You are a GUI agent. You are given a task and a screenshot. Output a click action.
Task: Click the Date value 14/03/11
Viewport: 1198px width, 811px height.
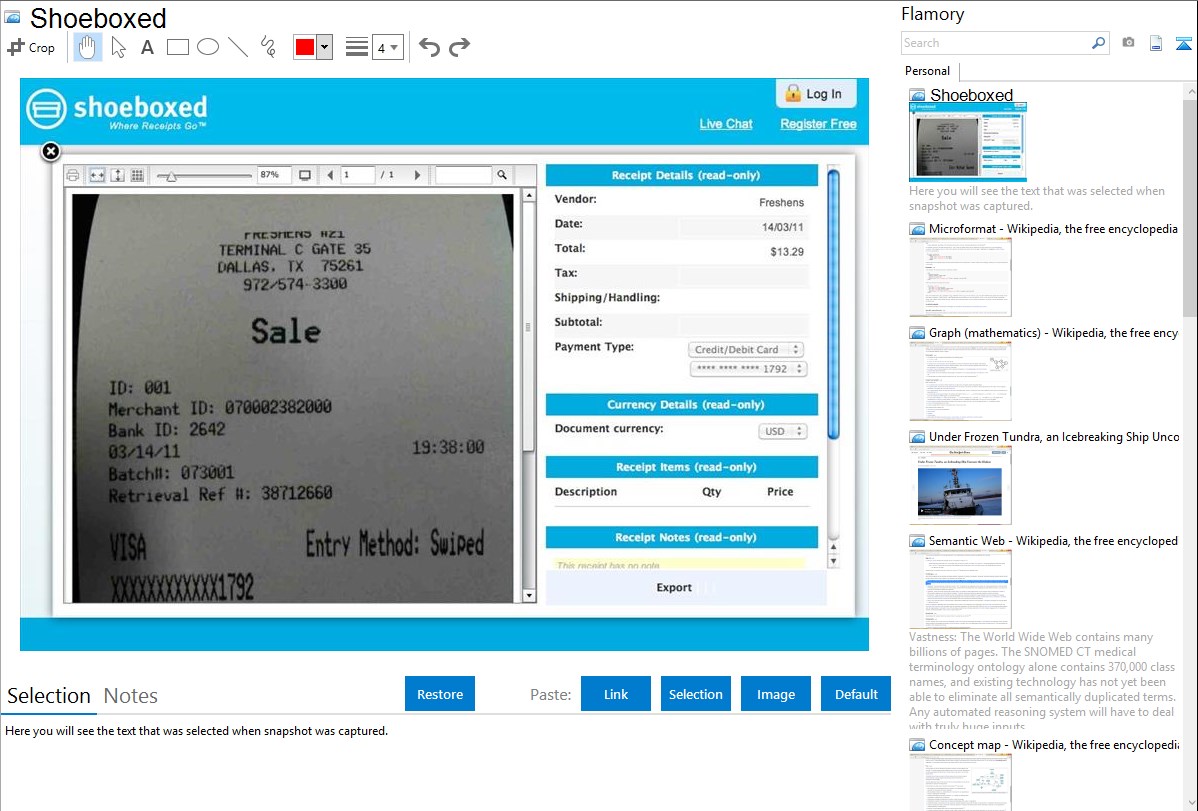tap(782, 227)
